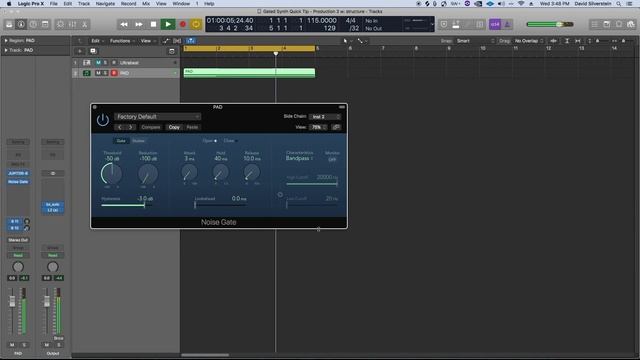This screenshot has height=360, width=640.
Task: Click the Rewind transport button
Action: (x=124, y=24)
